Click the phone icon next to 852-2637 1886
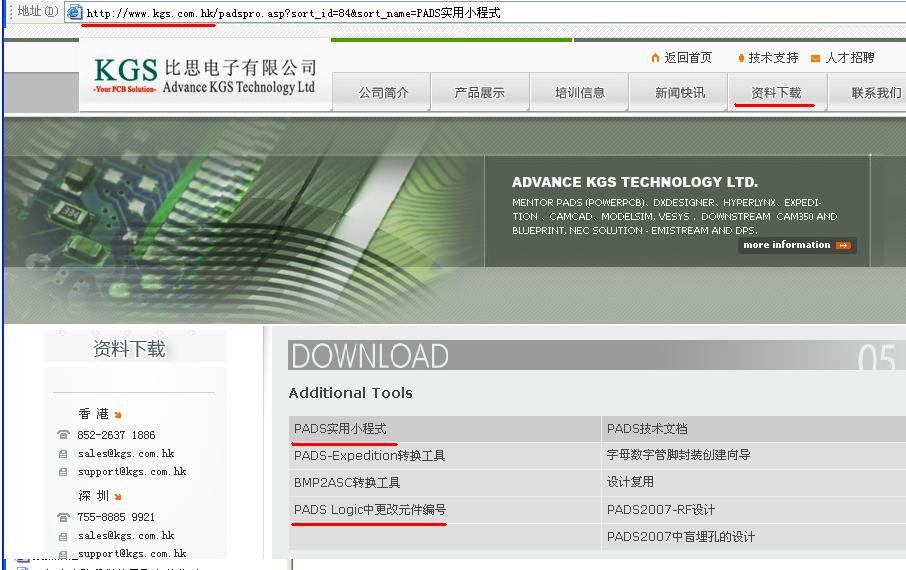 pyautogui.click(x=63, y=435)
